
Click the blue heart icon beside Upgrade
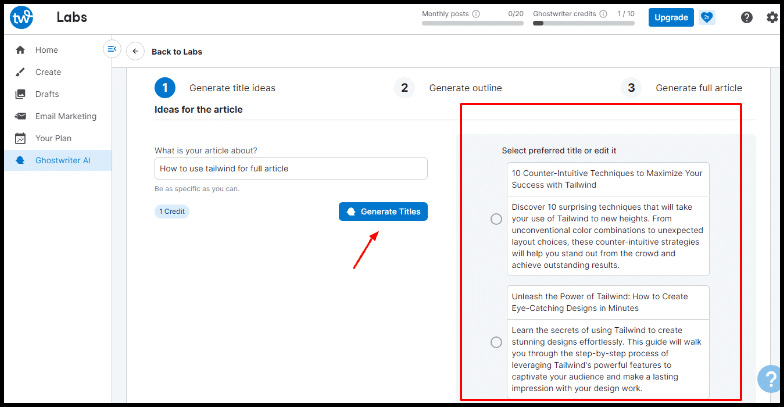[x=706, y=18]
